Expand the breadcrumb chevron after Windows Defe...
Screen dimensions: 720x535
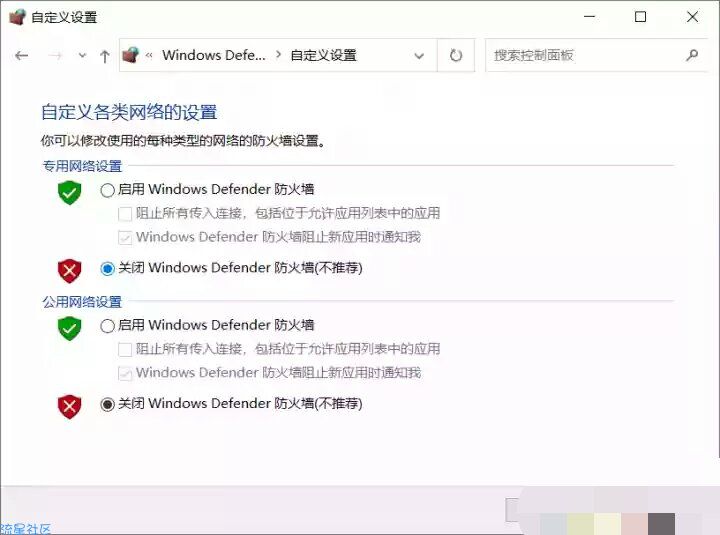click(278, 55)
